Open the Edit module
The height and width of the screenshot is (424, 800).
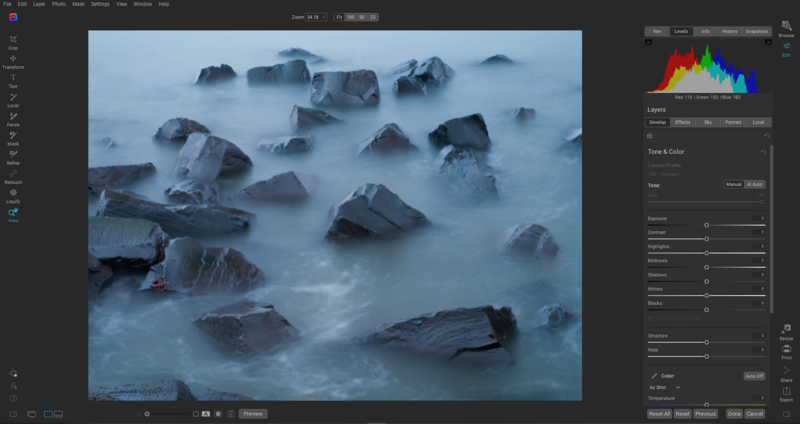(x=786, y=49)
